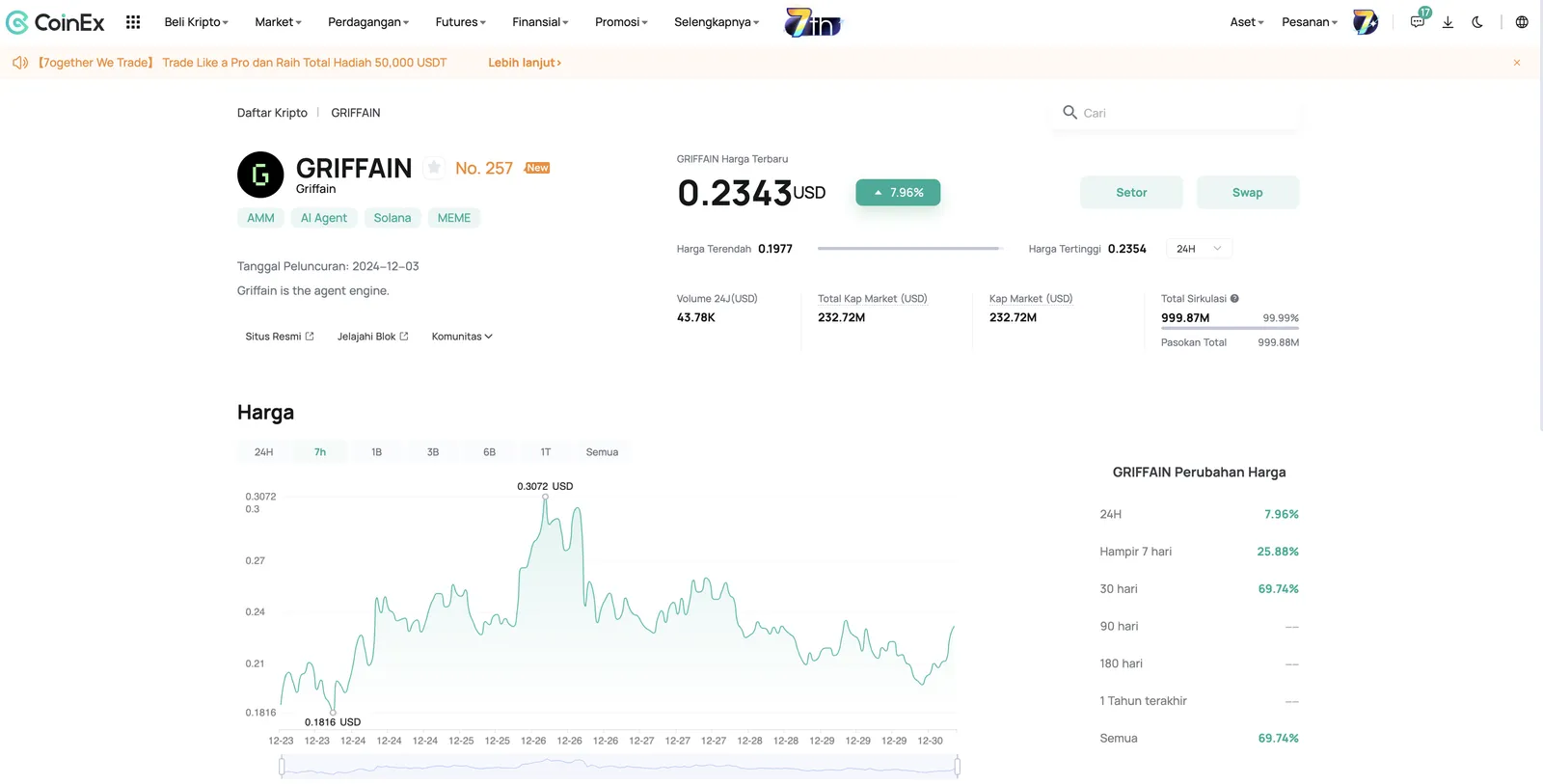Viewport: 1543px width, 784px height.
Task: Click the No. 257 rank text
Action: [484, 168]
